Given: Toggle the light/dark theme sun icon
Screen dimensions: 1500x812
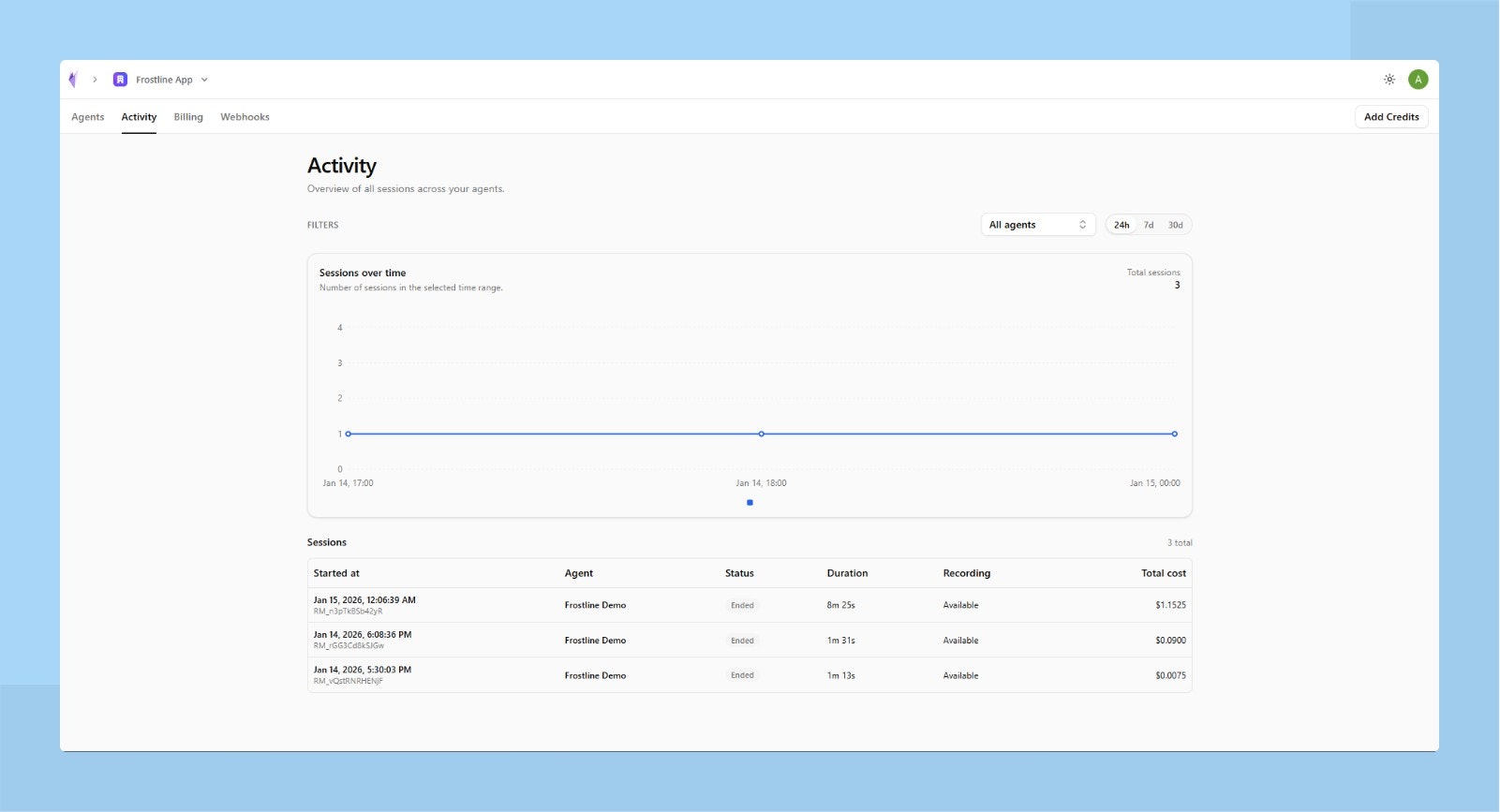Looking at the screenshot, I should (1389, 80).
